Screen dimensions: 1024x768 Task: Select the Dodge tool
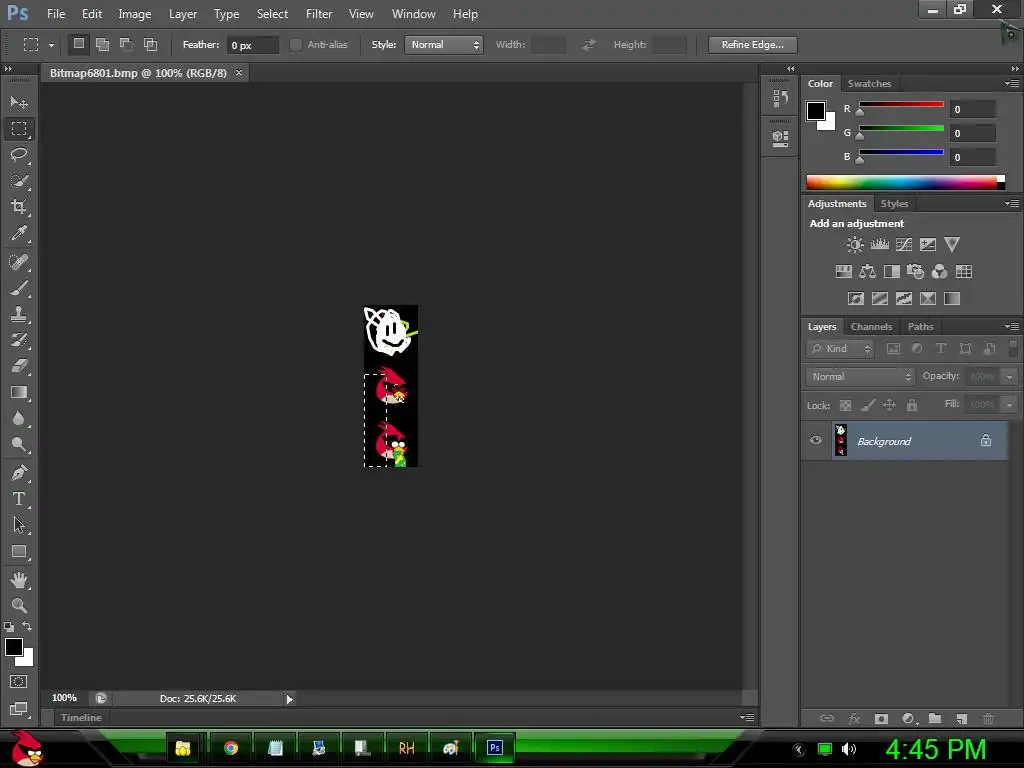click(19, 445)
